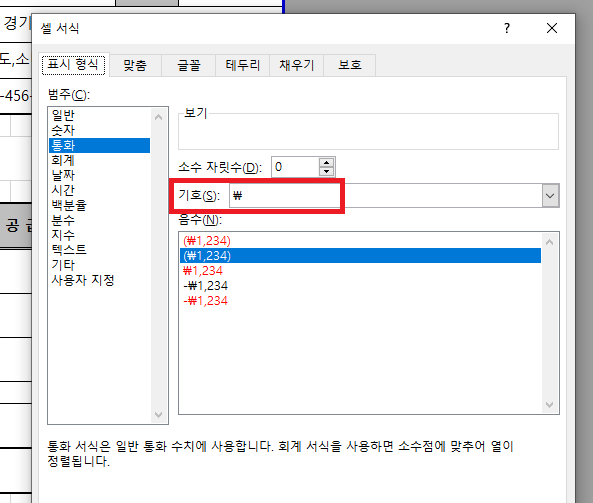593x503 pixels.
Task: Select highlighted black (₩1,234) negative format
Action: coord(360,256)
